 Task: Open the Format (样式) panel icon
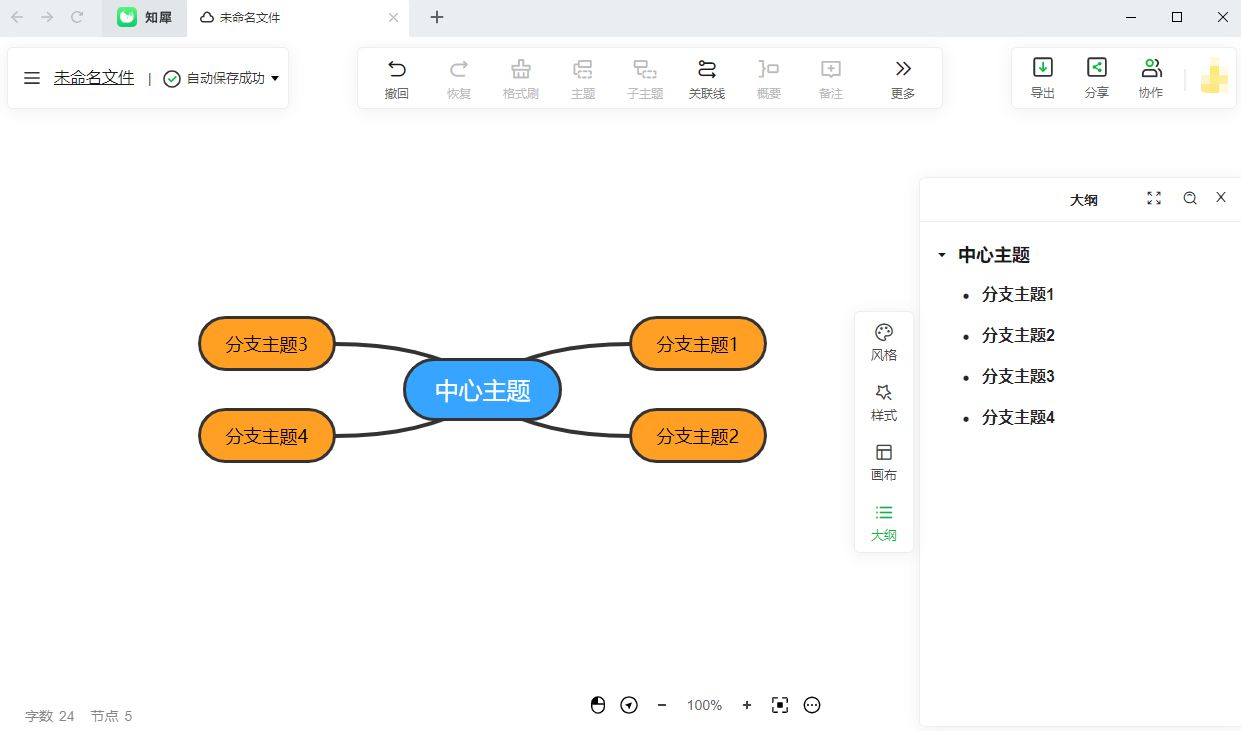(883, 402)
